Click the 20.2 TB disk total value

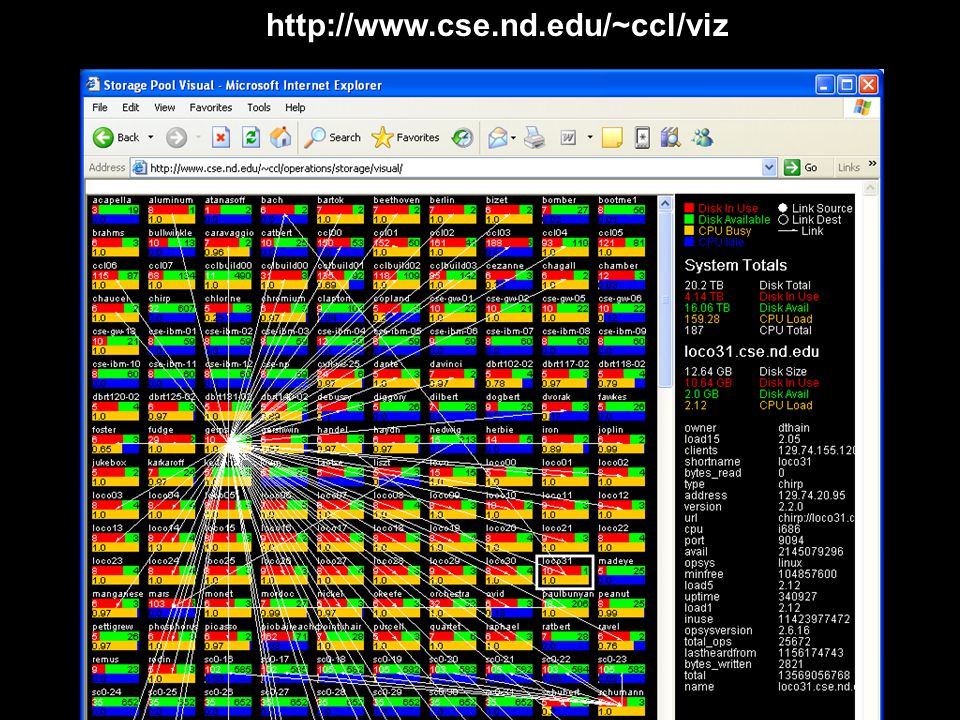tap(704, 285)
